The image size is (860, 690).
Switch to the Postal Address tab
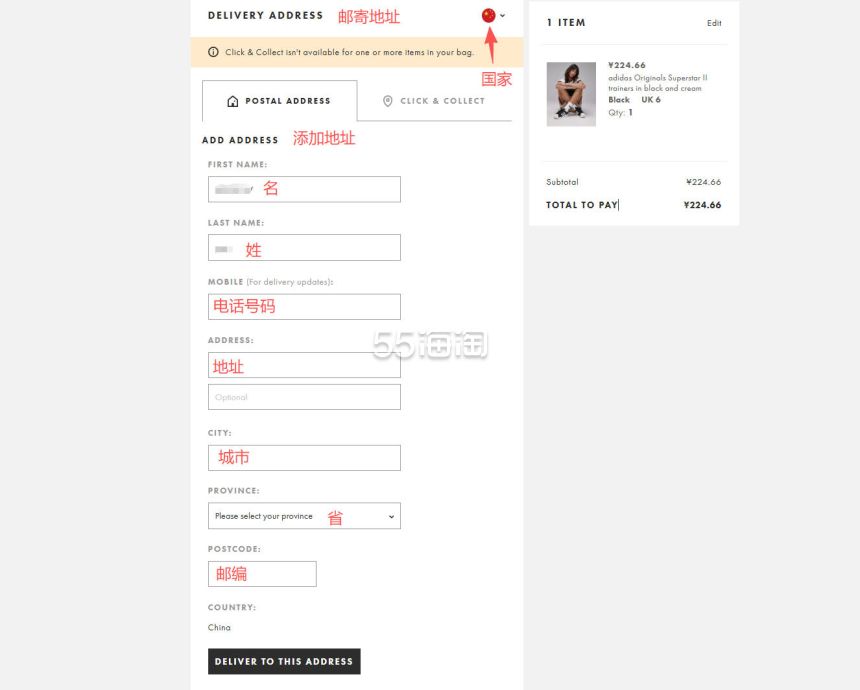coord(280,101)
